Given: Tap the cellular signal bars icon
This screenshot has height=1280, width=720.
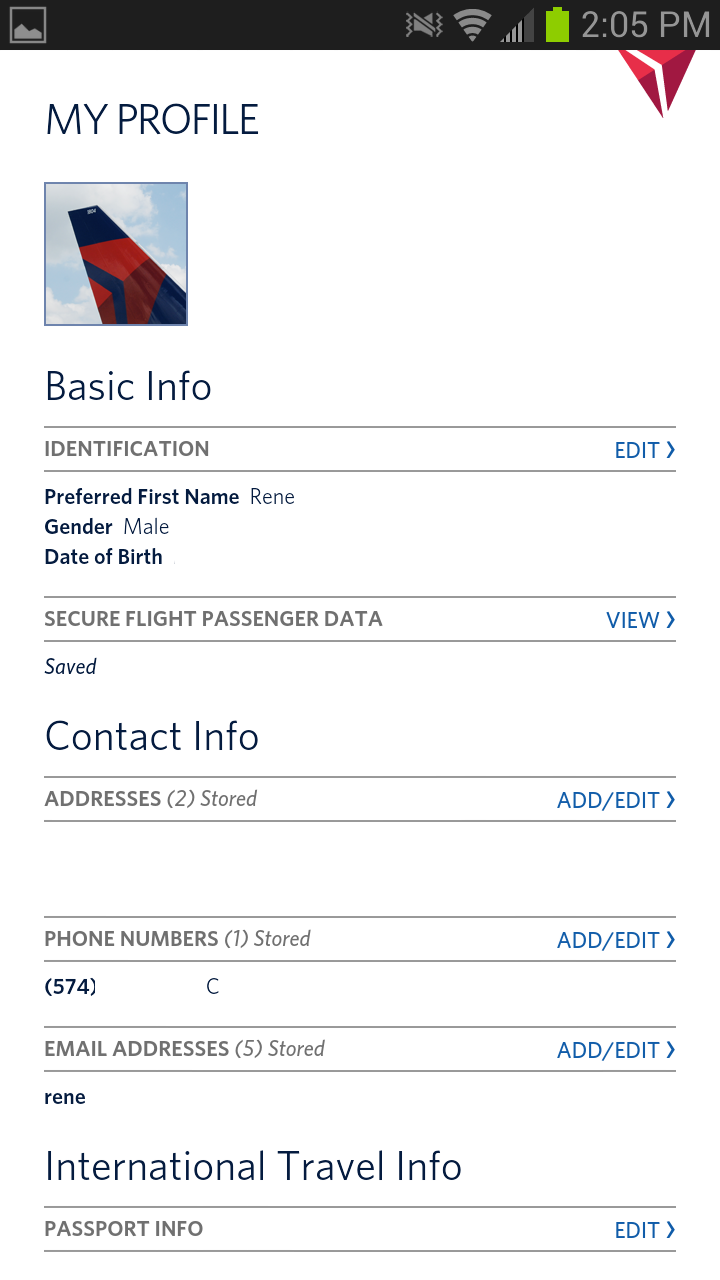Looking at the screenshot, I should pos(516,26).
